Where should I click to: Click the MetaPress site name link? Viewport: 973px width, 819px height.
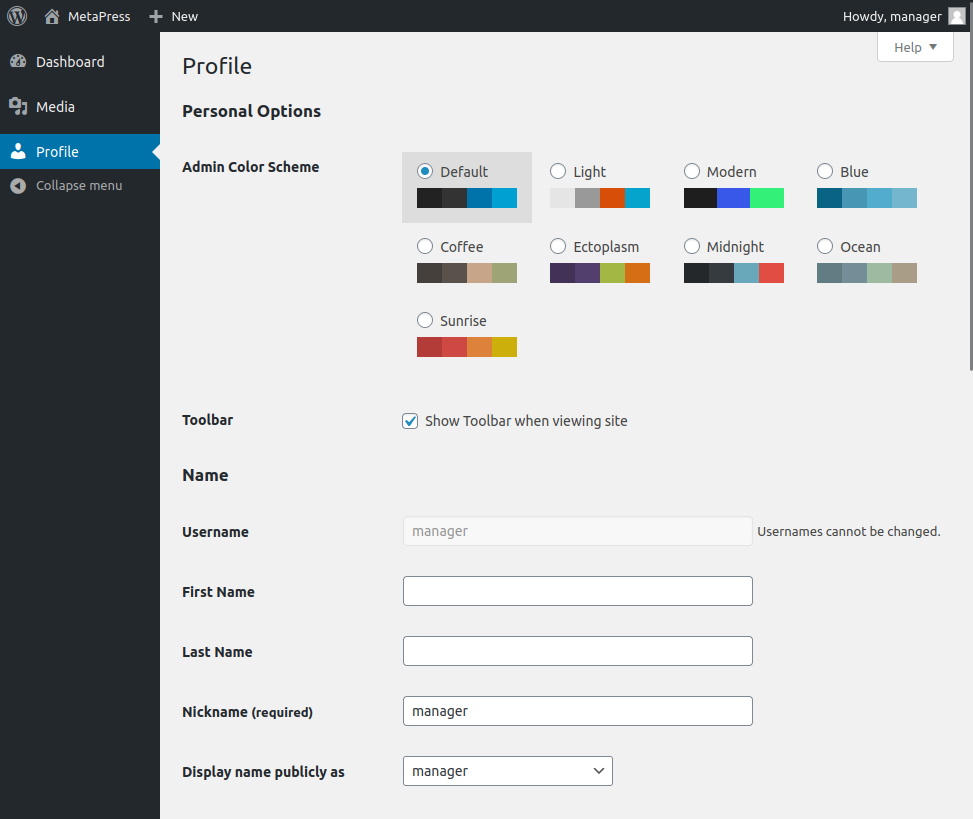(99, 16)
